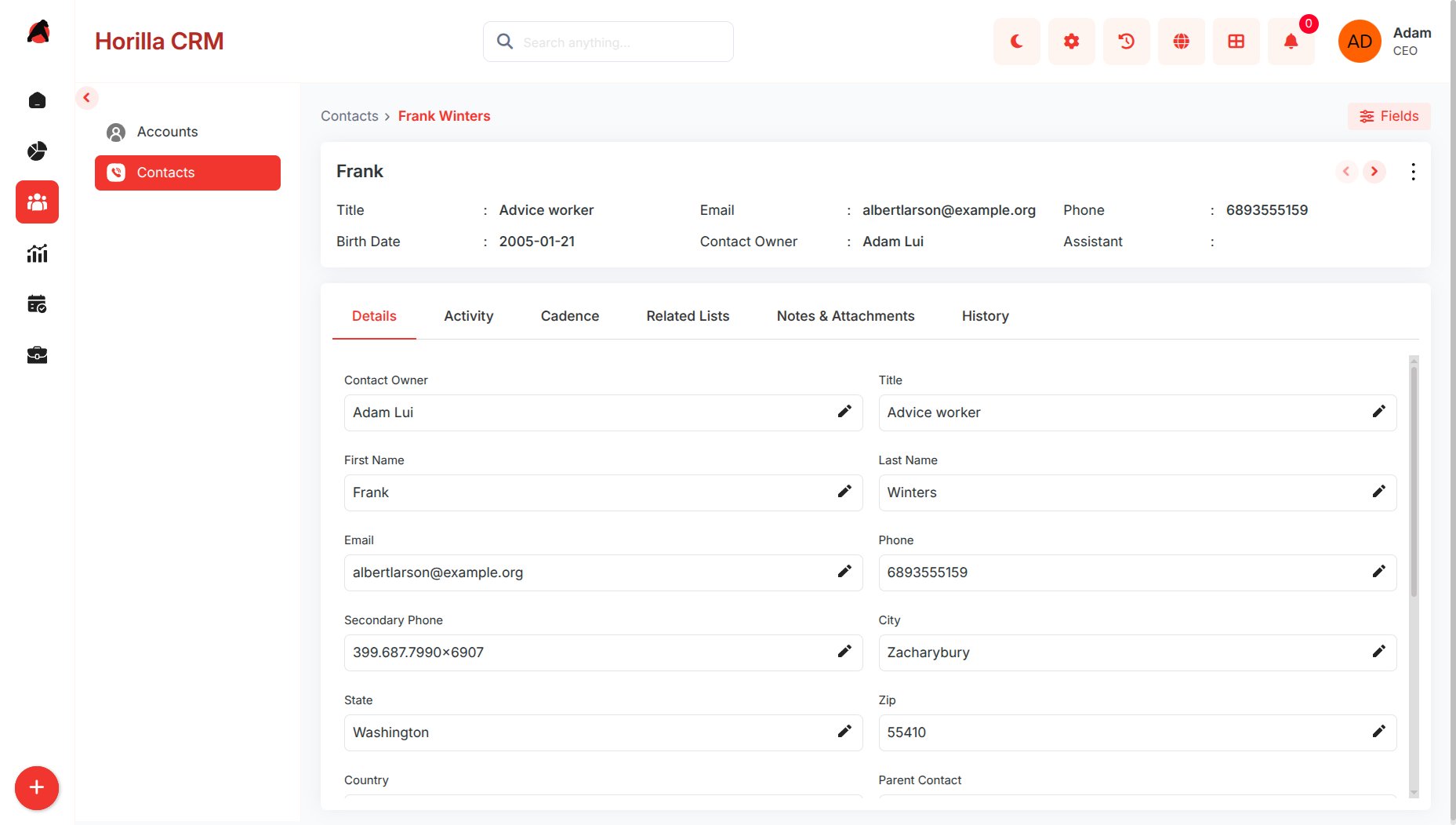The width and height of the screenshot is (1456, 825).
Task: Click the Contacts breadcrumb link
Action: click(x=350, y=116)
